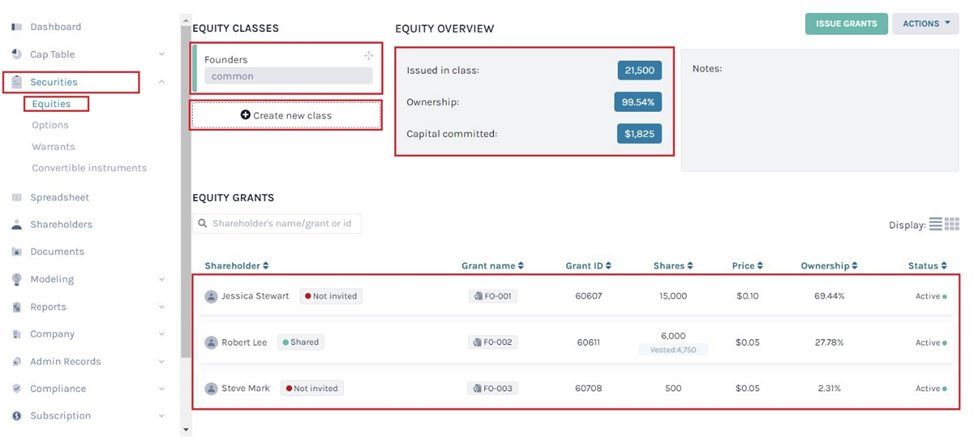Click the Notes panel area
This screenshot has width=974, height=443.
(820, 110)
